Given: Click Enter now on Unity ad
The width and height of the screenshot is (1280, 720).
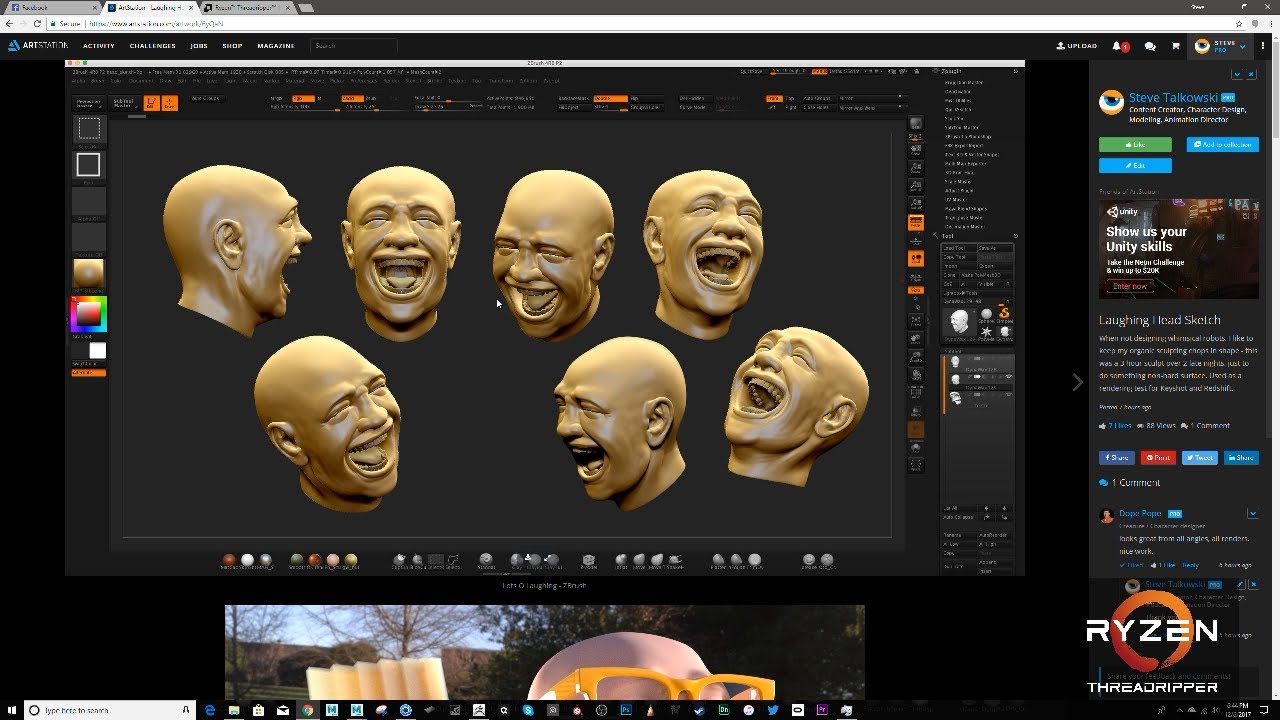Looking at the screenshot, I should coord(1130,286).
